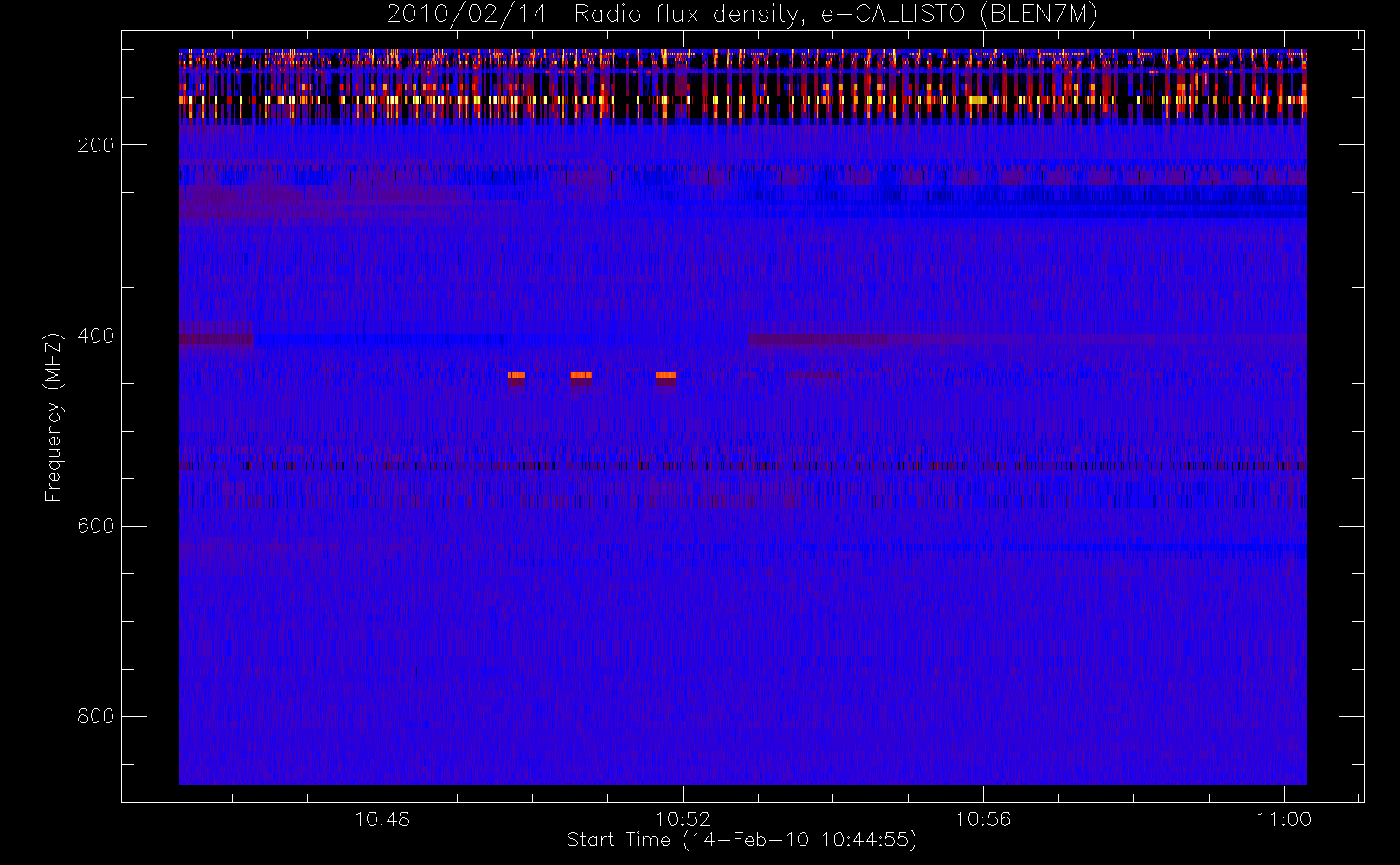
Task: Click the third orange burst before 10:52
Action: (665, 375)
